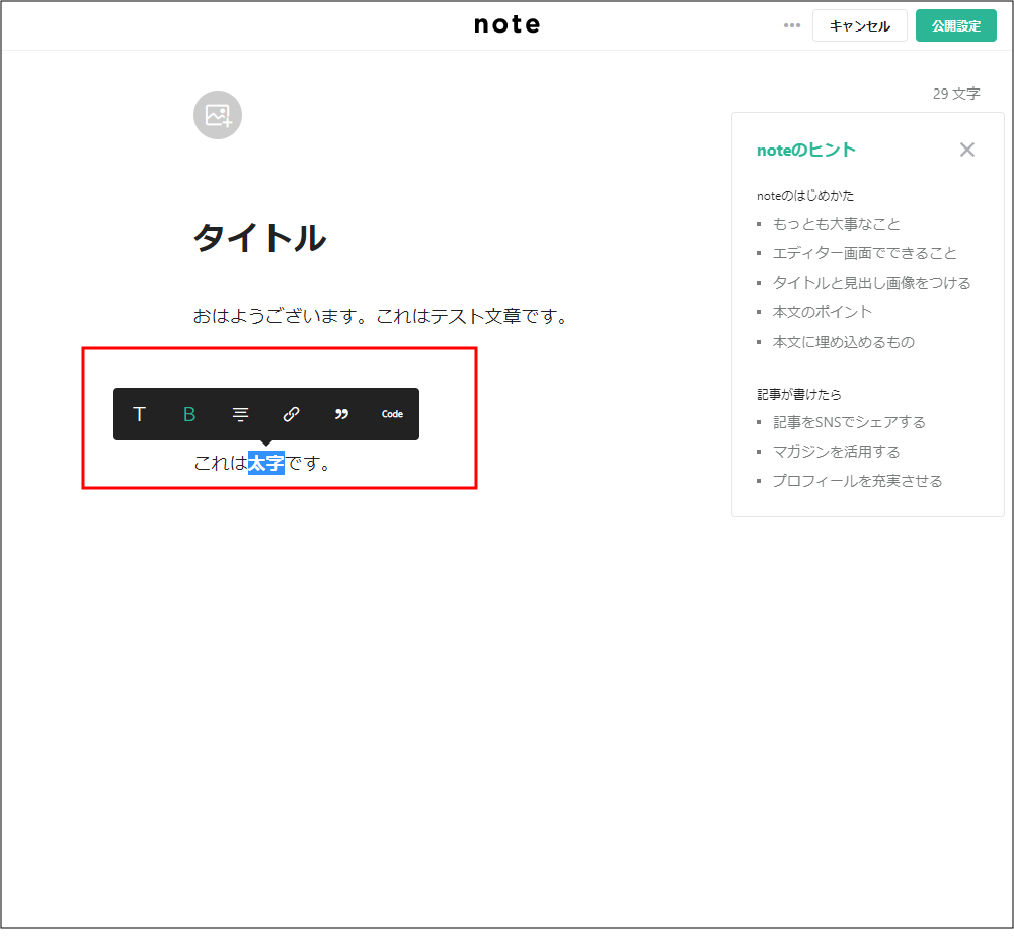The height and width of the screenshot is (945, 1014).
Task: Open the three-dot more options menu
Action: click(x=792, y=26)
